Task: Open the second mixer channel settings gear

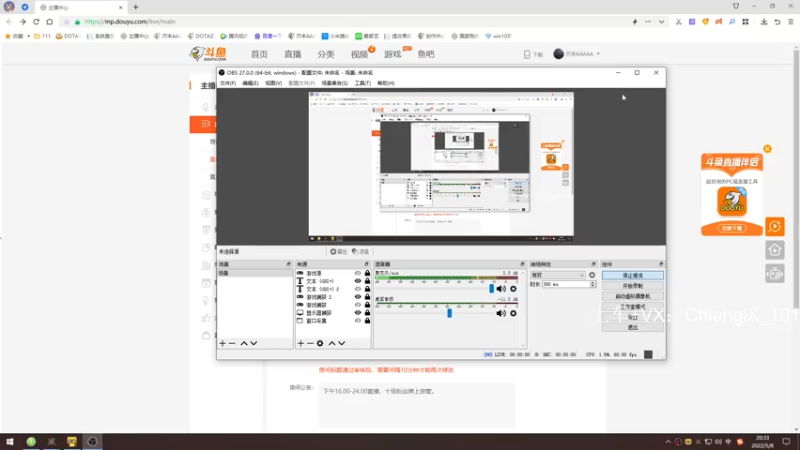Action: [x=513, y=313]
